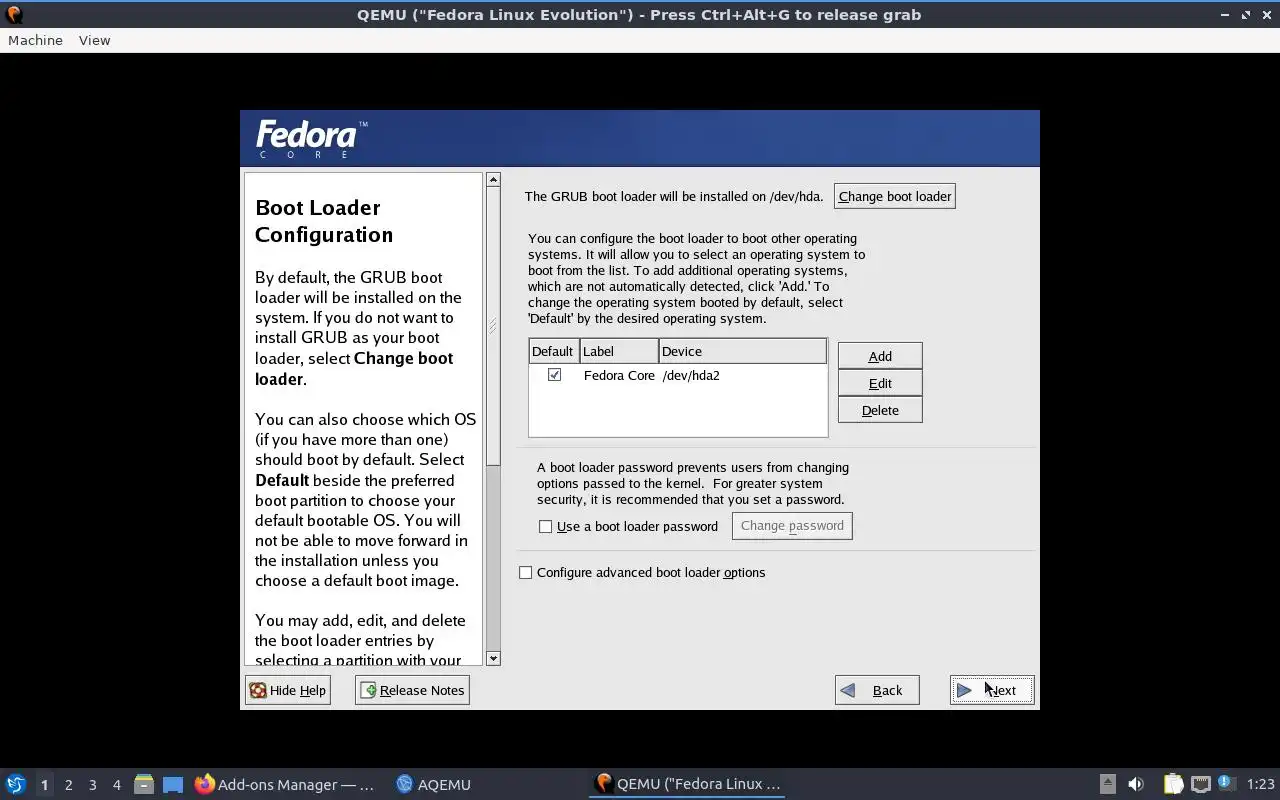This screenshot has height=800, width=1280.
Task: Close the QEMU window
Action: (x=1266, y=15)
